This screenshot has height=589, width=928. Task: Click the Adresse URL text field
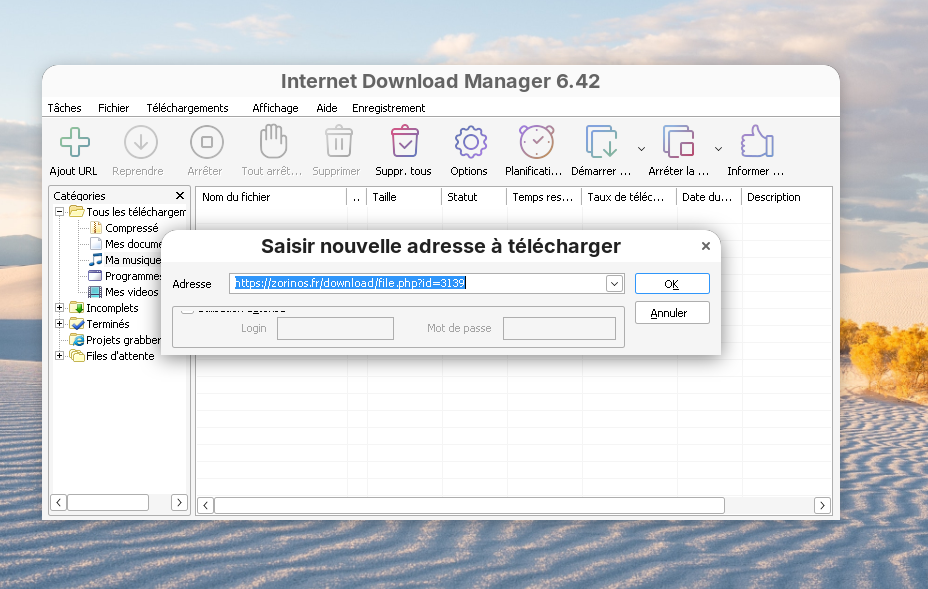[420, 284]
